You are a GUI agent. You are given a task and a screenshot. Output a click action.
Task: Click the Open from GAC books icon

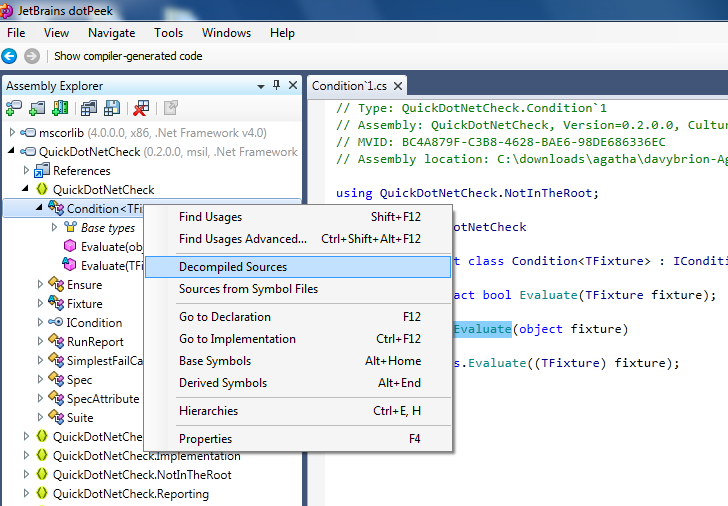(60, 108)
